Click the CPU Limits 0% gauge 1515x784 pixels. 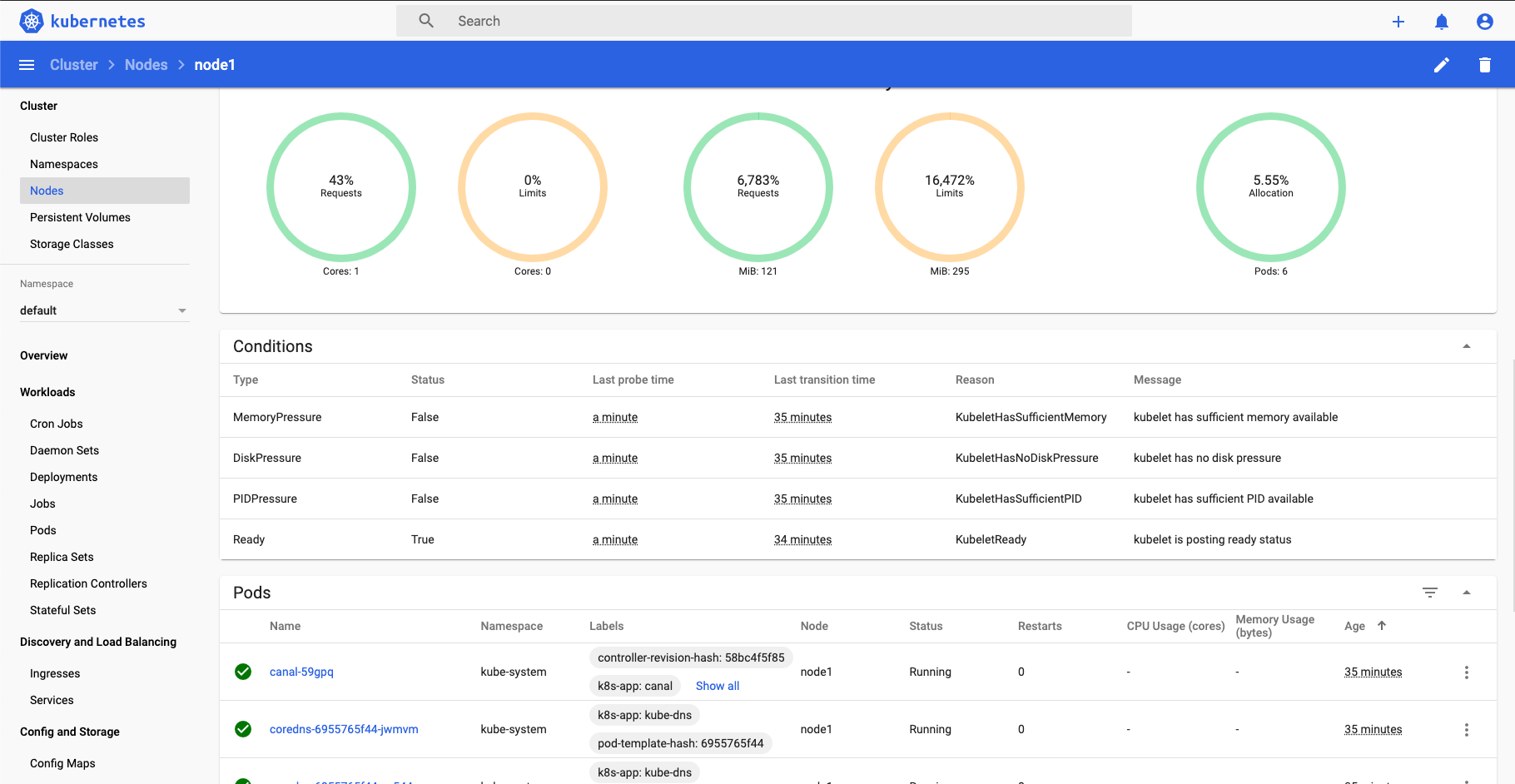pos(533,187)
